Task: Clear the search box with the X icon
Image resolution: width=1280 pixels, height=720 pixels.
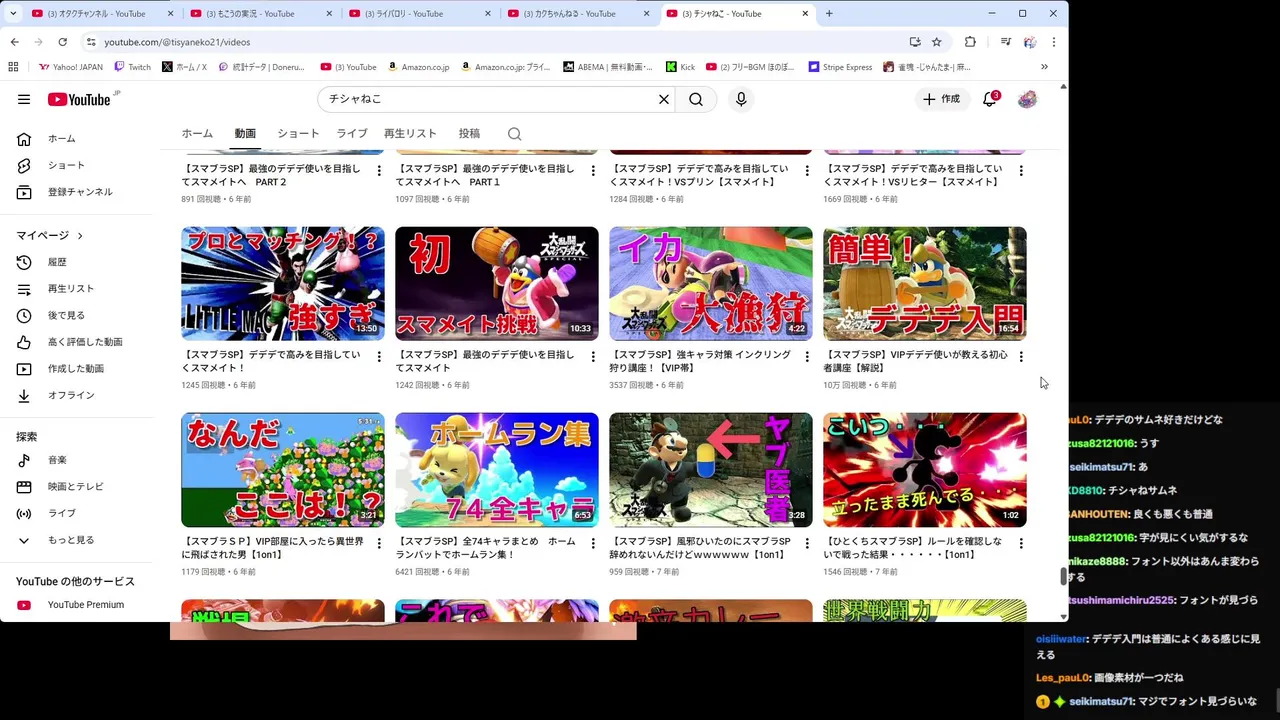Action: click(663, 99)
